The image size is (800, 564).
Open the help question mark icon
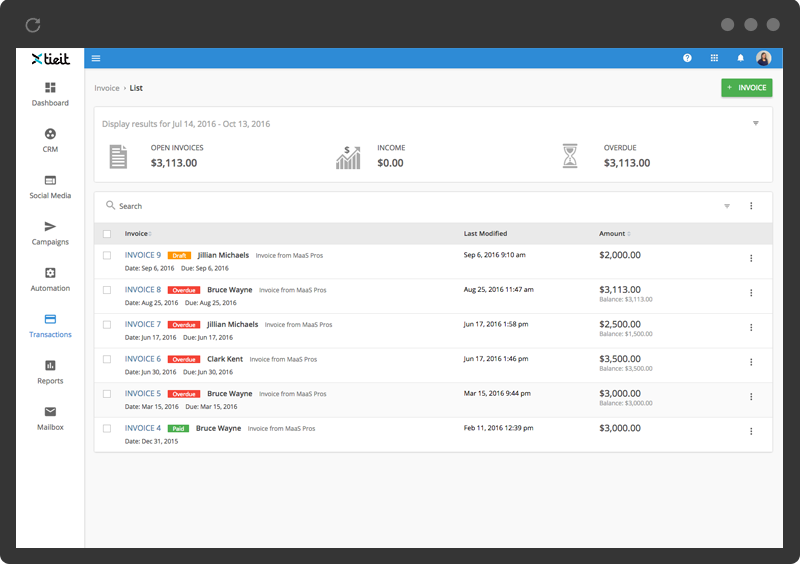687,58
